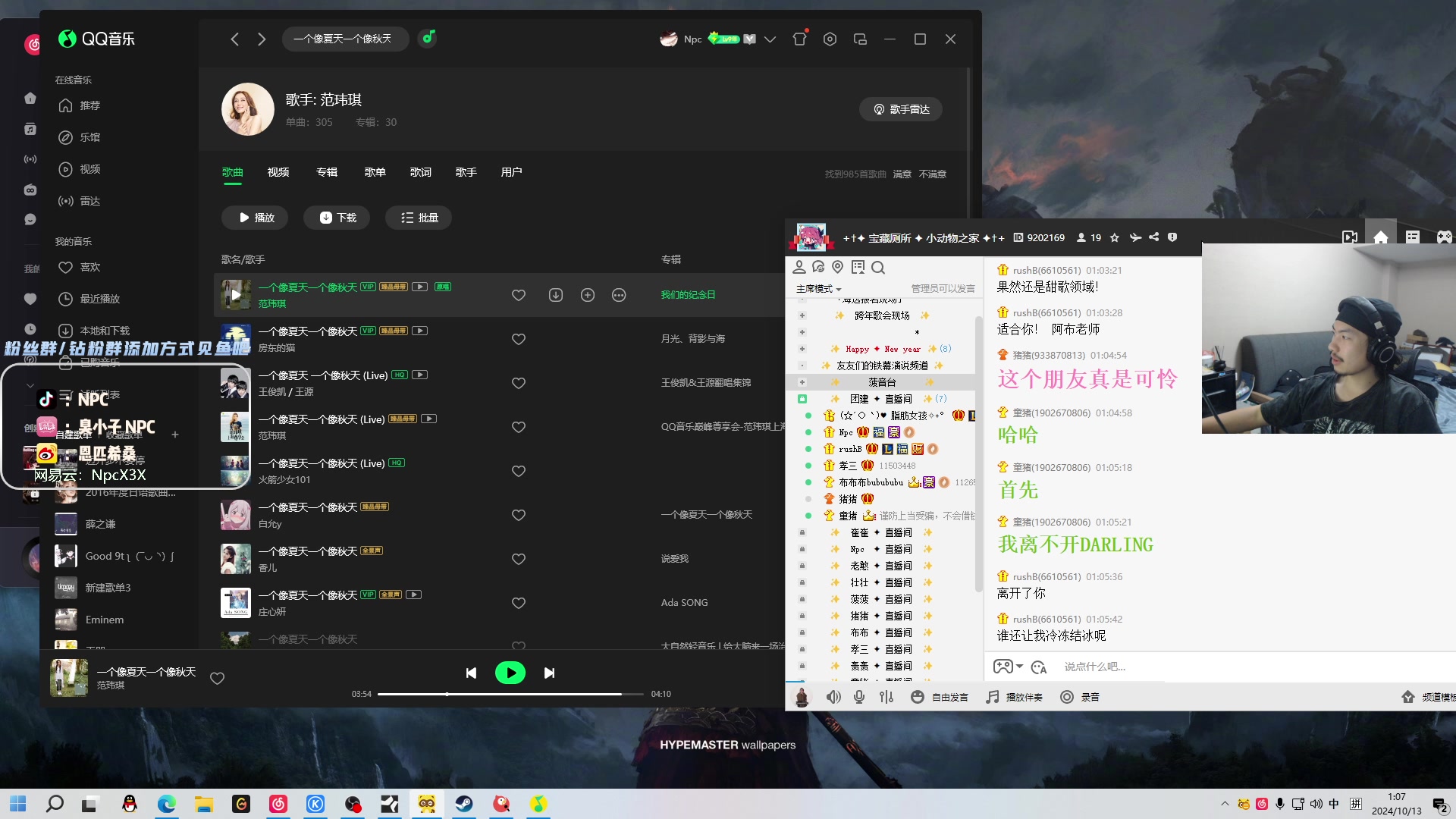Like the first song 范玮琪 version
This screenshot has width=1456, height=819.
point(519,295)
